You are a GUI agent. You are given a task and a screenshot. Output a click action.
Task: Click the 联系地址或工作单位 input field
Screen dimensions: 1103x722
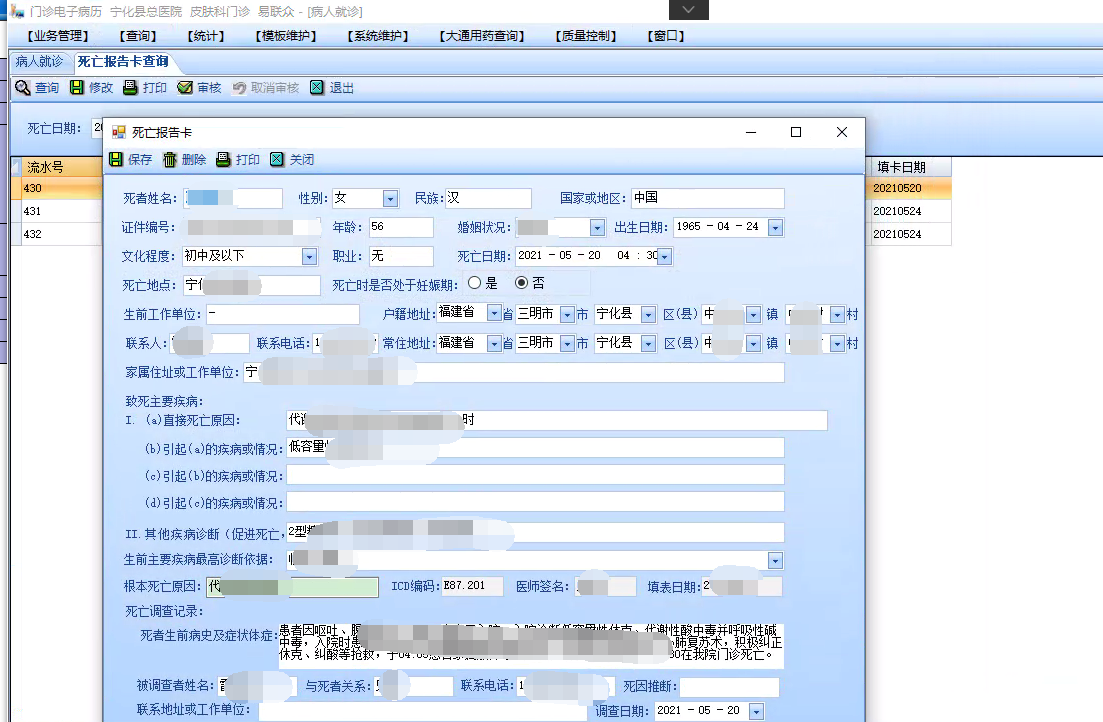(x=423, y=711)
